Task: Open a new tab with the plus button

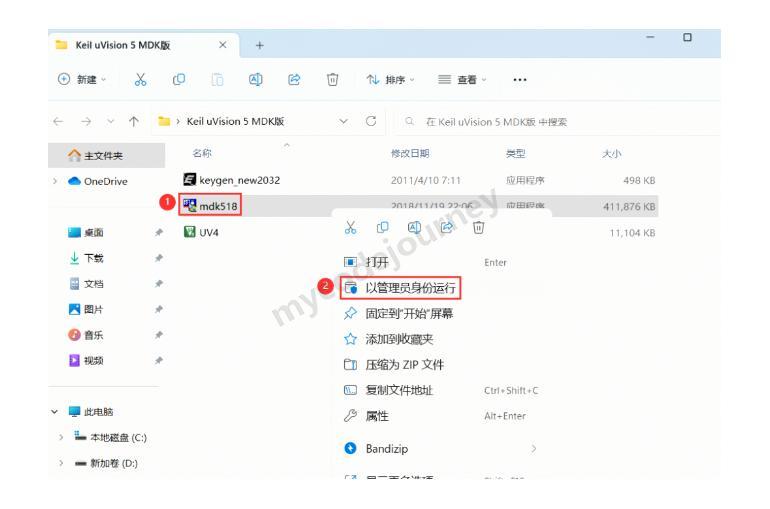Action: [x=259, y=45]
